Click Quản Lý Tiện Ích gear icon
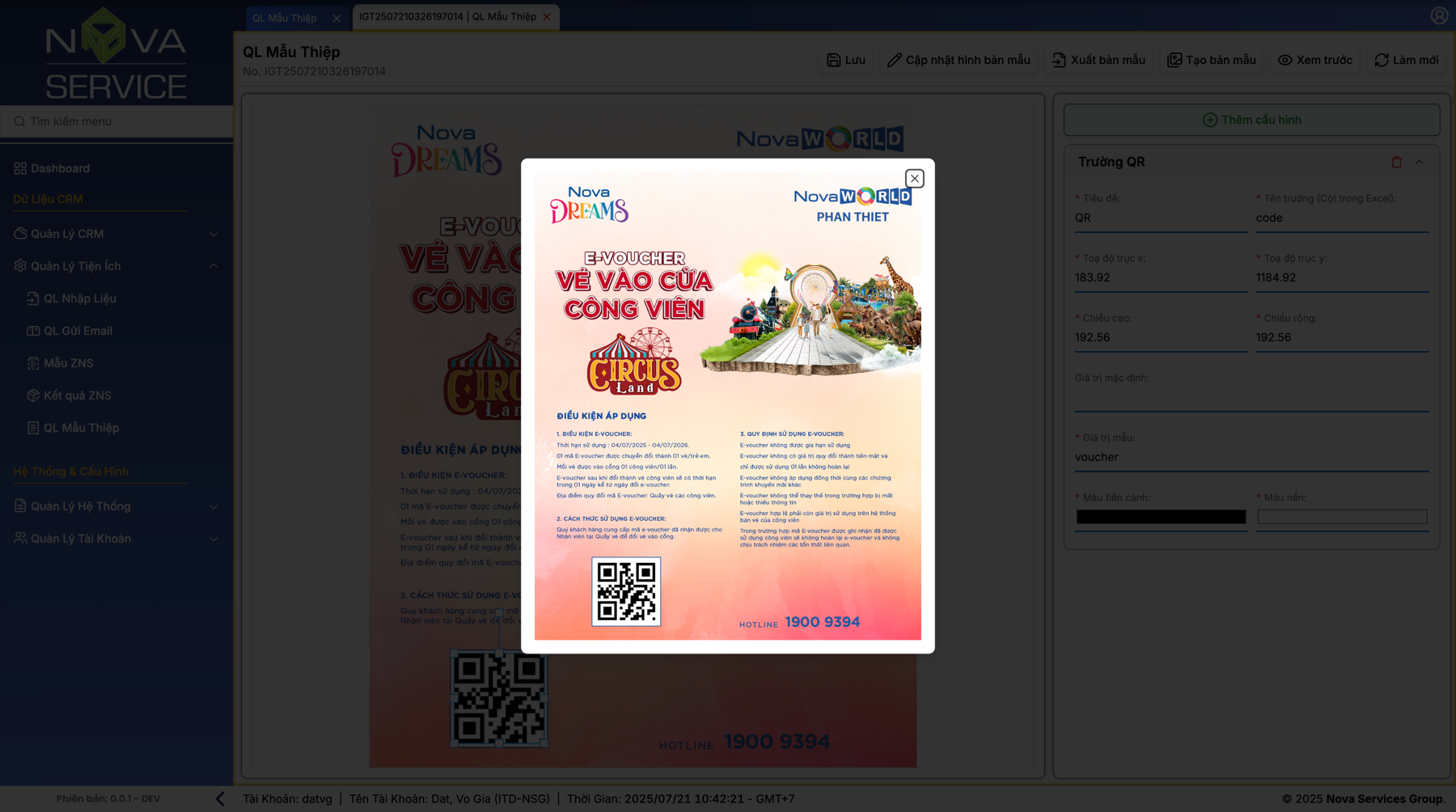The width and height of the screenshot is (1456, 812). click(20, 266)
